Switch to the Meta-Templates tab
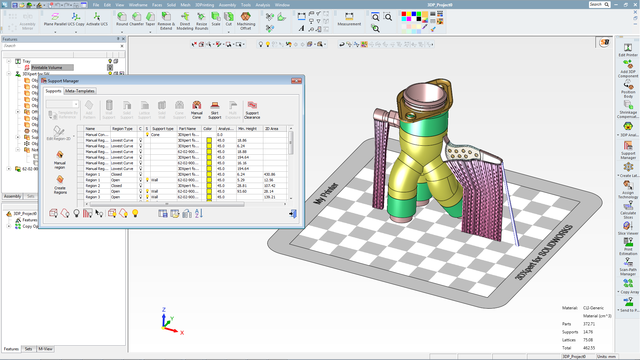The width and height of the screenshot is (640, 360). pos(80,91)
